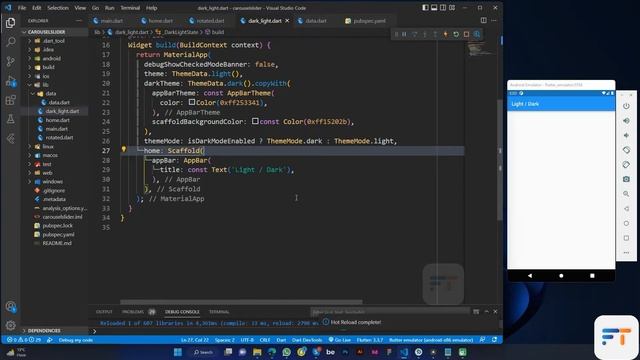Viewport: 640px width, 360px height.
Task: Click the lightbulb code action icon
Action: click(x=124, y=149)
